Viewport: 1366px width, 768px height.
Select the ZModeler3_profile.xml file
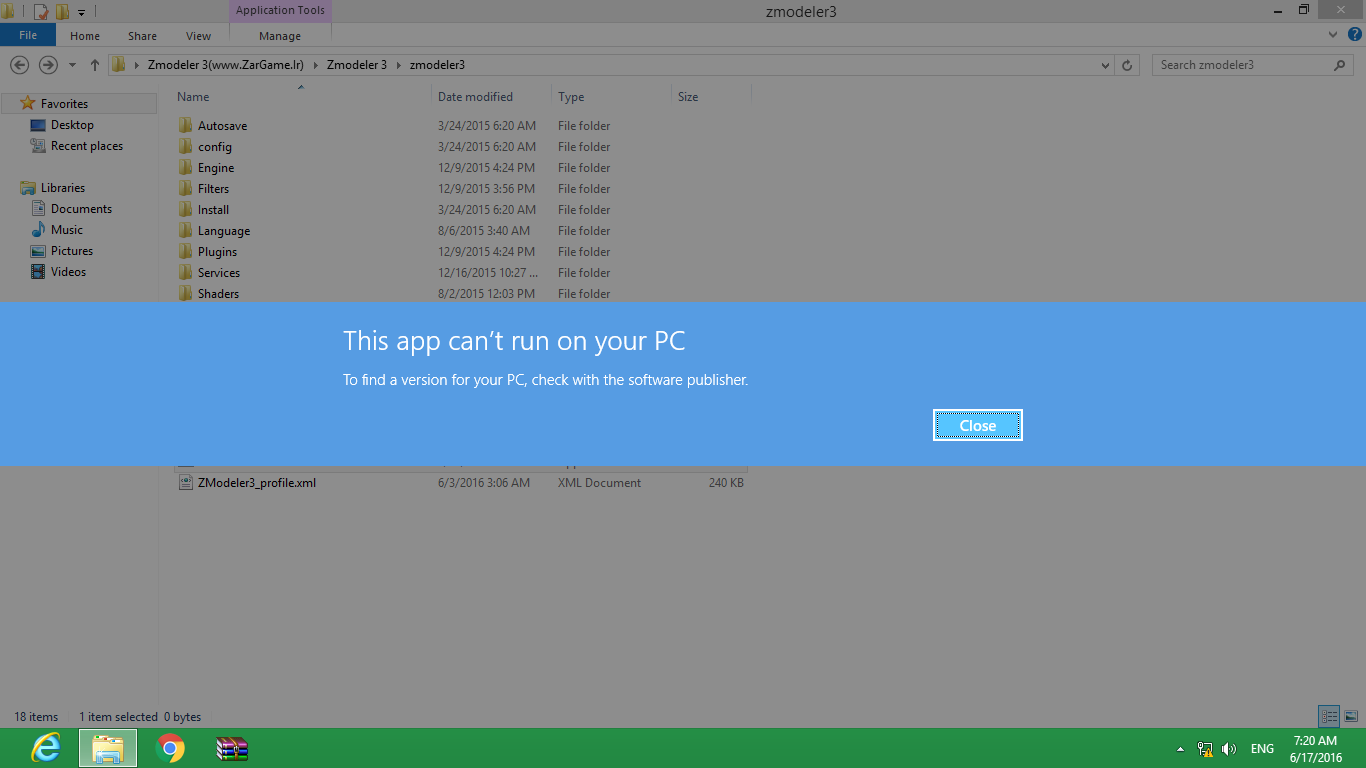(x=460, y=483)
